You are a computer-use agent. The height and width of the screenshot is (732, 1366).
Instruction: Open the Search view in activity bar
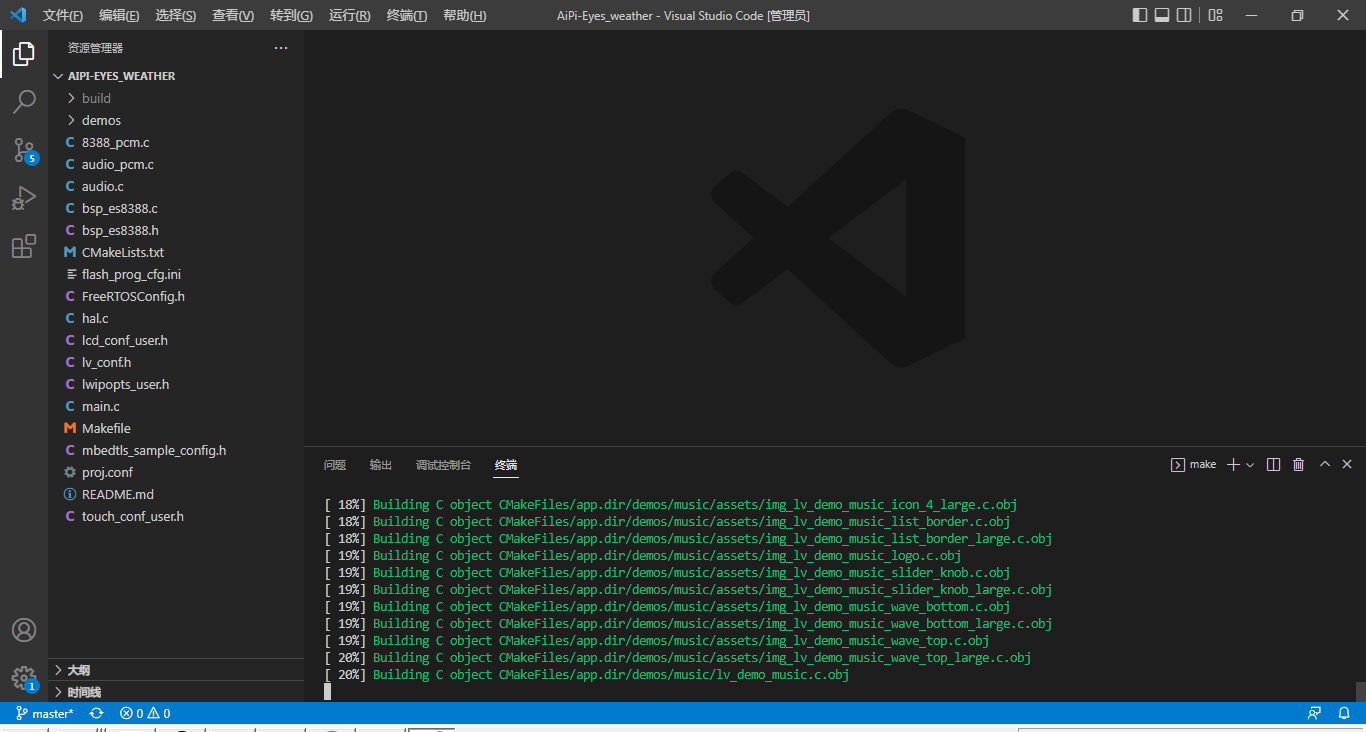24,102
